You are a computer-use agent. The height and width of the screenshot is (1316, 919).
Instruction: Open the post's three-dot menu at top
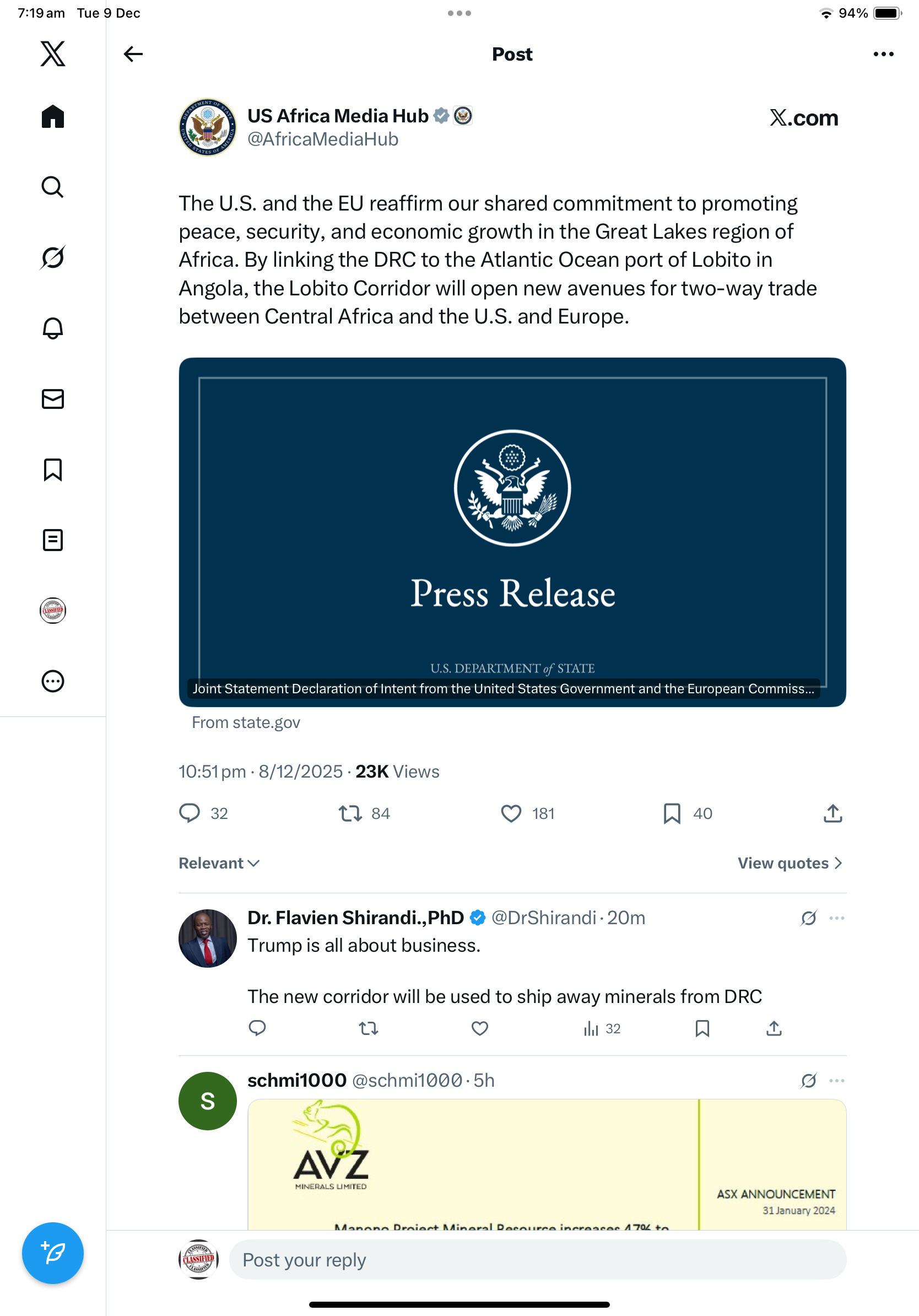[883, 55]
